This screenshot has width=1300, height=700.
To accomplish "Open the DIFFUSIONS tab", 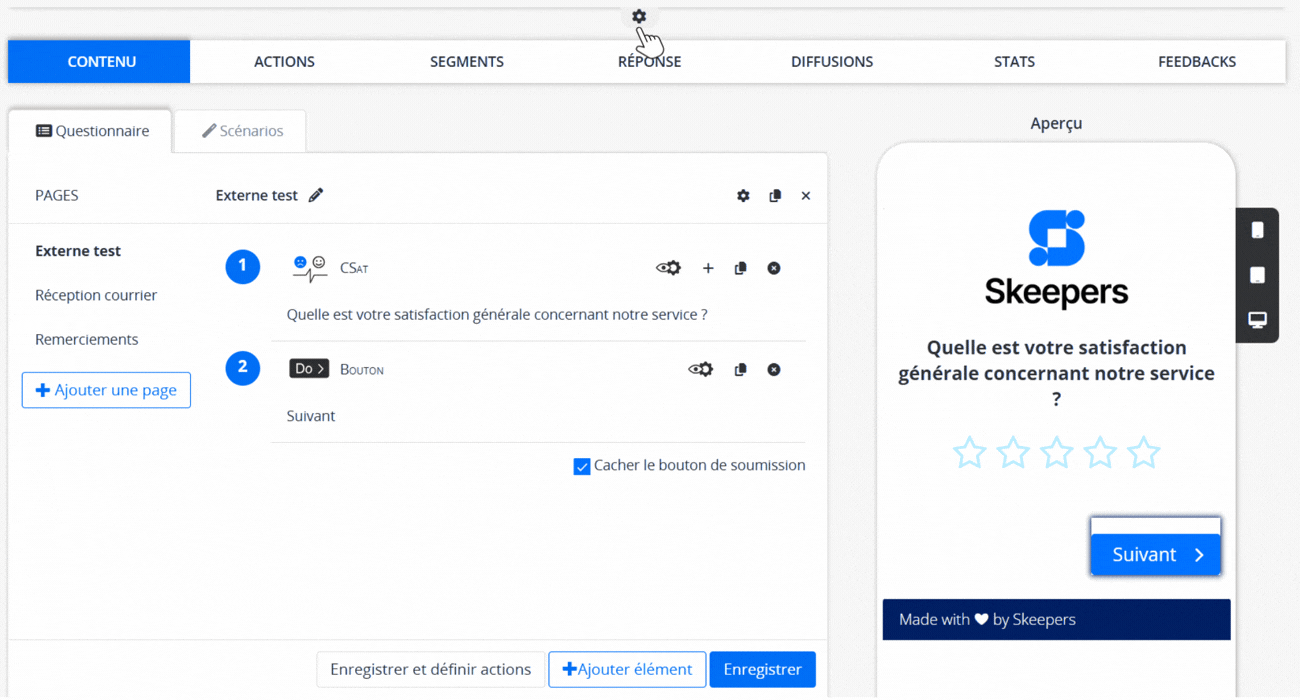I will click(832, 62).
